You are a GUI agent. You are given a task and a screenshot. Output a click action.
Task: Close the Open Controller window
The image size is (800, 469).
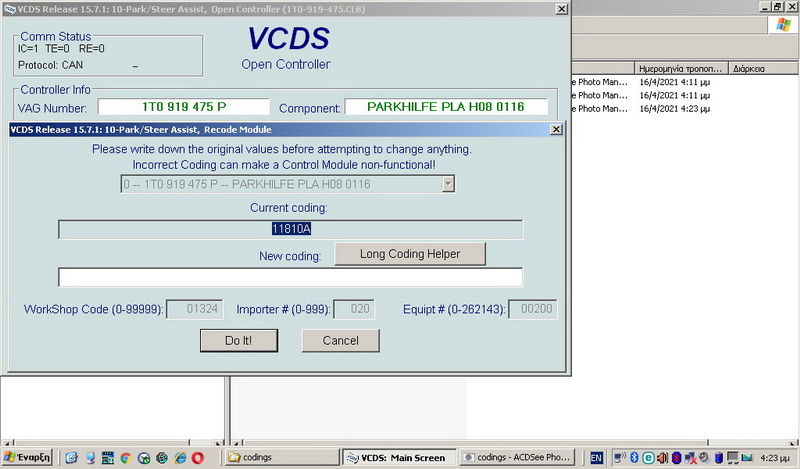point(561,9)
